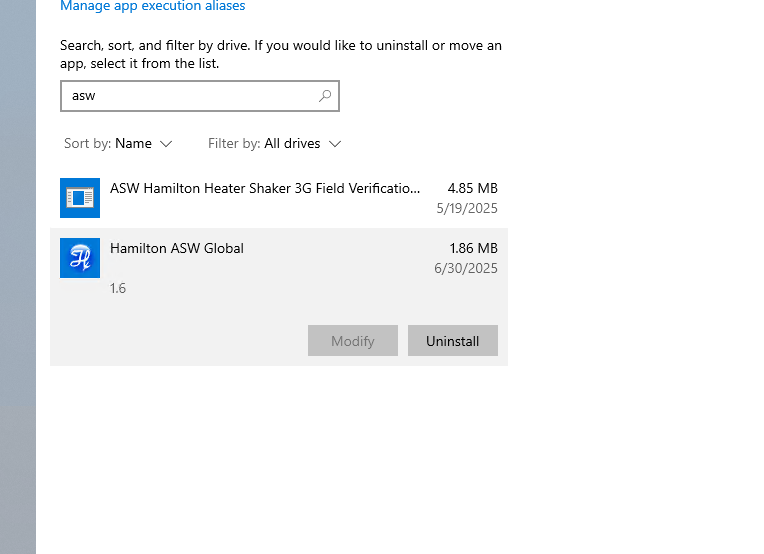Select ASW Hamilton Heater Shaker 3G Field Verification entry
This screenshot has height=554, width=764.
pos(279,198)
